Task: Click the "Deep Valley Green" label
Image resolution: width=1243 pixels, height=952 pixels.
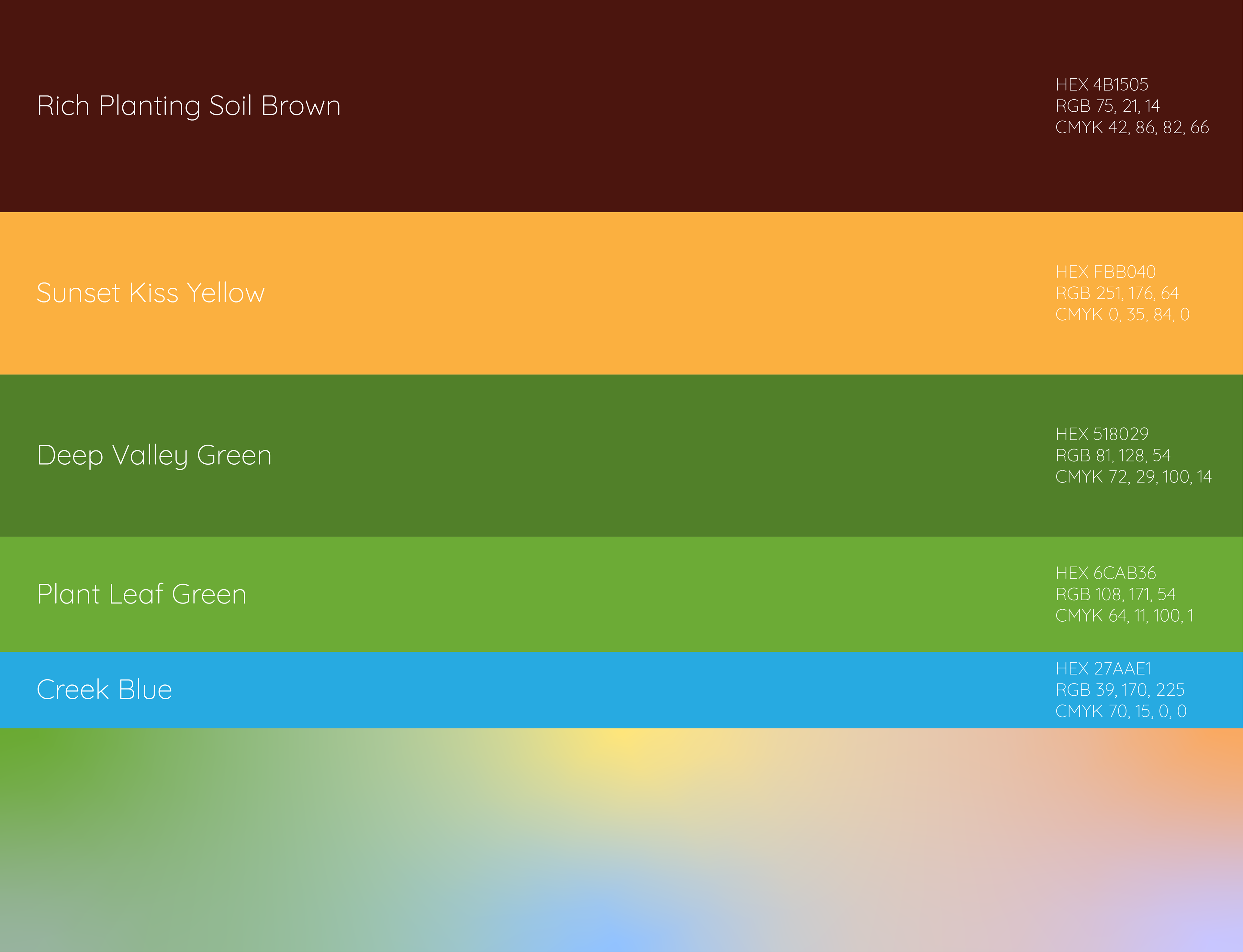Action: 154,456
